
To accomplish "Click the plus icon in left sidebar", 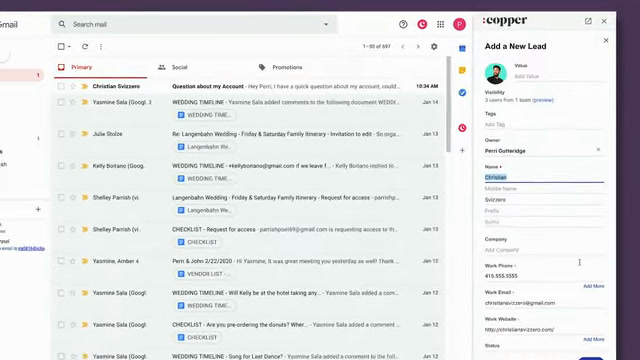I will coord(38,209).
